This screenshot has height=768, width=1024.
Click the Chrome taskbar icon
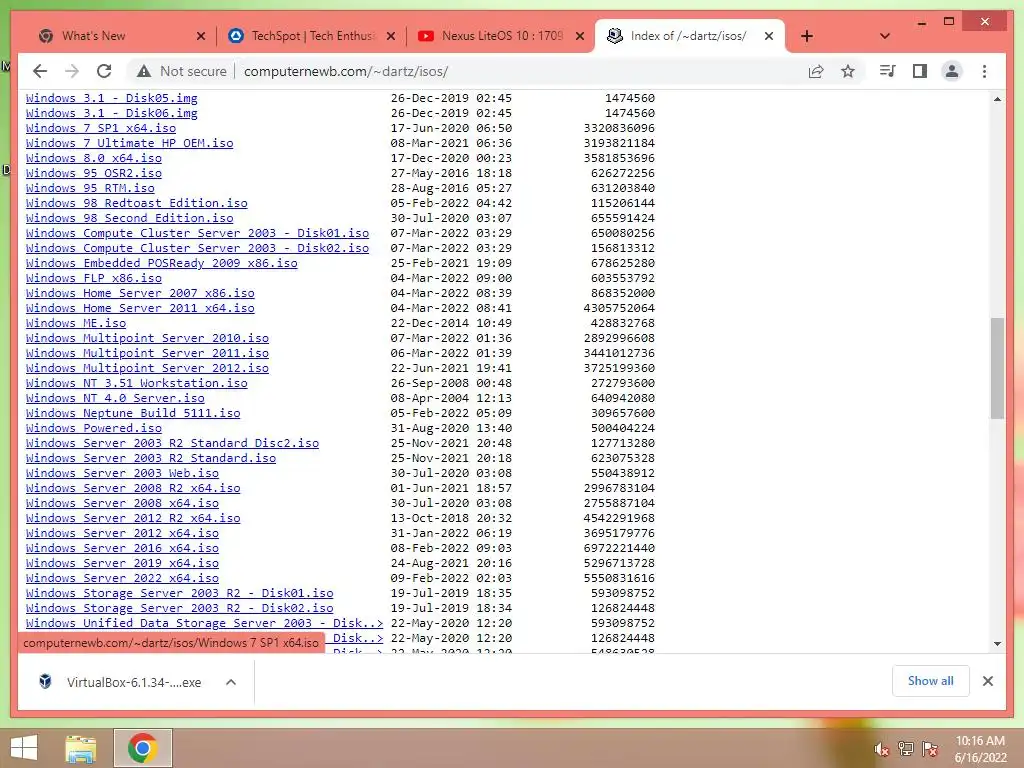tap(143, 748)
